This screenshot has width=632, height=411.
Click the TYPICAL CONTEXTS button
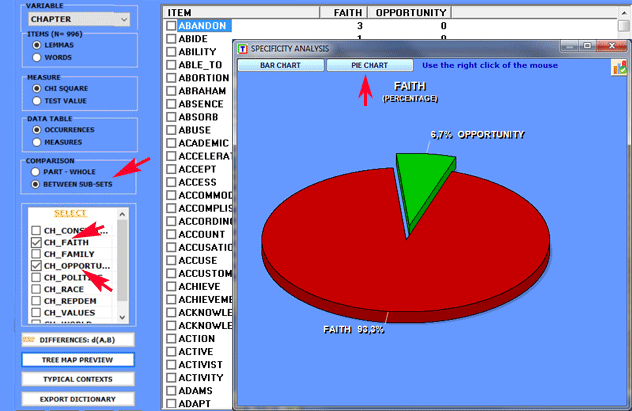click(78, 379)
